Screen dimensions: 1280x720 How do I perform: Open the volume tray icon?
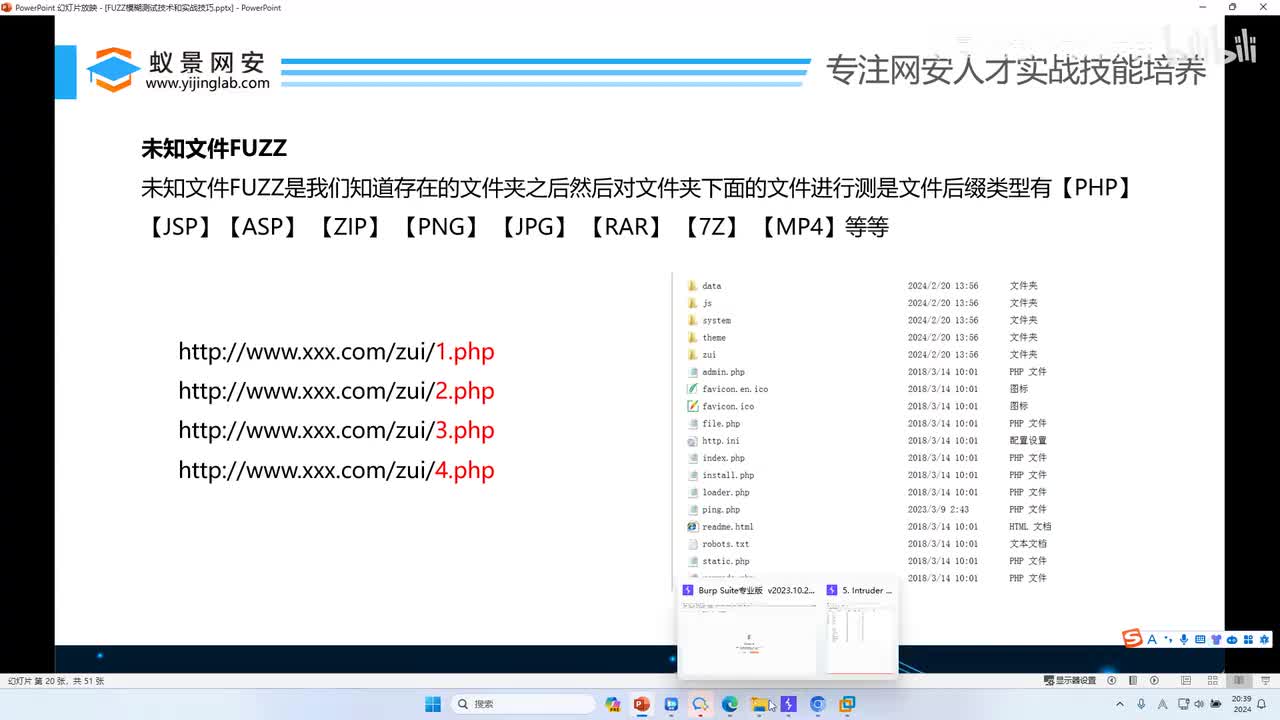coord(1198,704)
